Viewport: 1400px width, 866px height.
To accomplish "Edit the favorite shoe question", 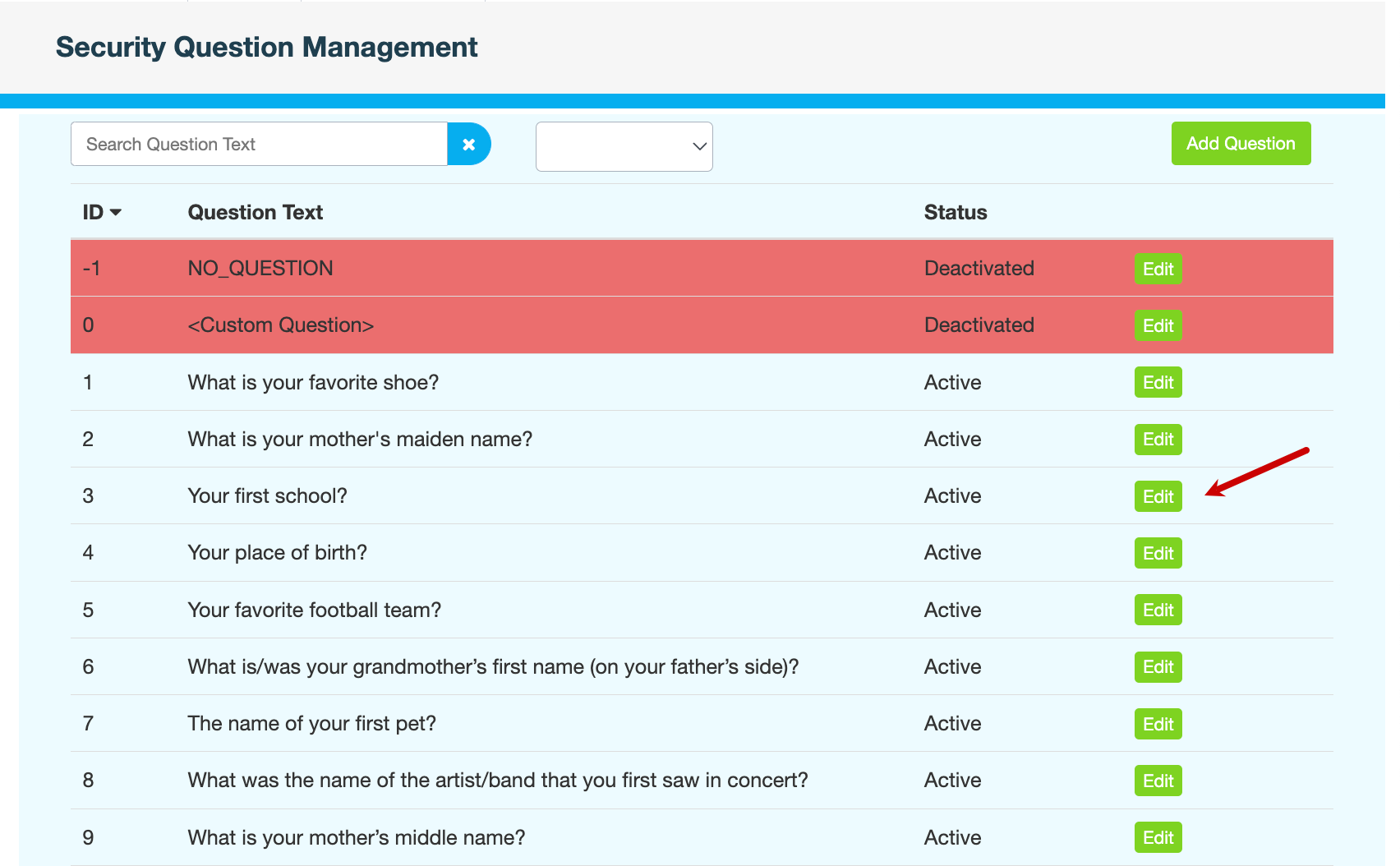I will (1158, 382).
